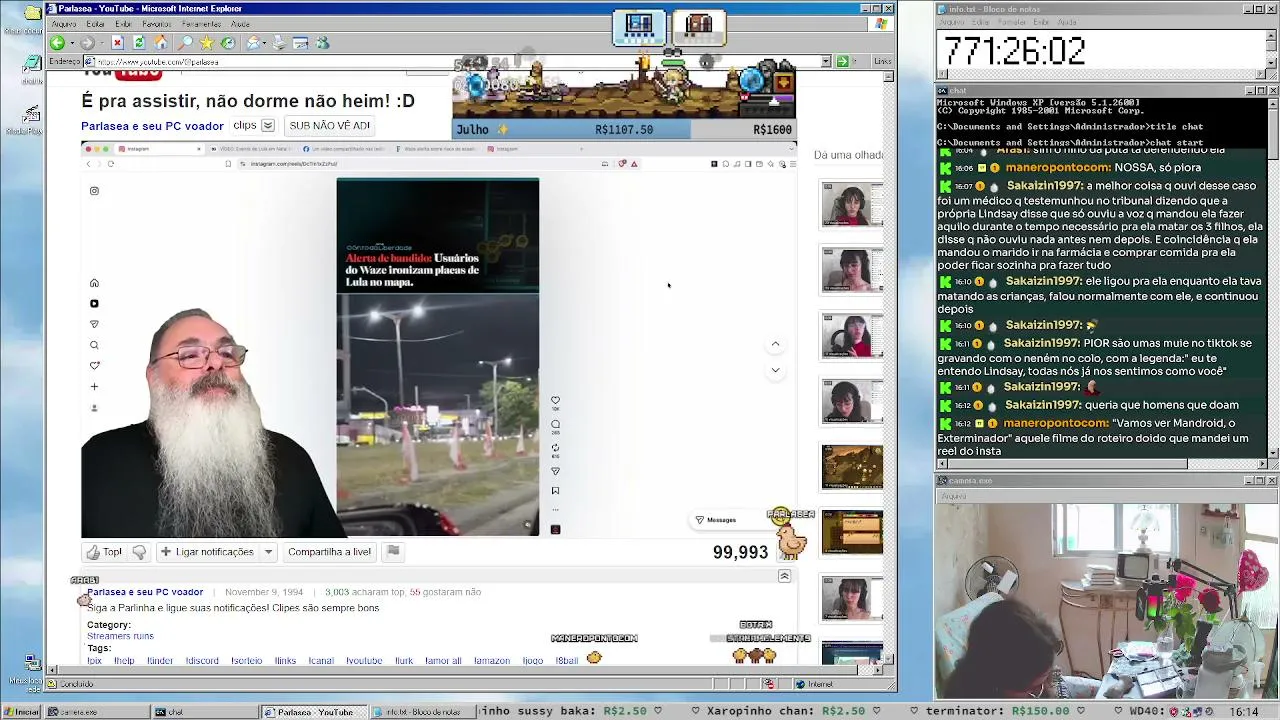This screenshot has height=720, width=1280.
Task: Expand the arrow beside Ligar notificações
Action: tap(268, 552)
